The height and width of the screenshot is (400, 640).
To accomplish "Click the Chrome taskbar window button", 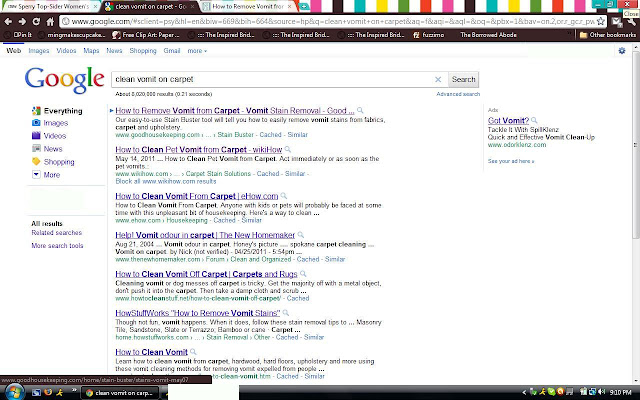I will (120, 393).
